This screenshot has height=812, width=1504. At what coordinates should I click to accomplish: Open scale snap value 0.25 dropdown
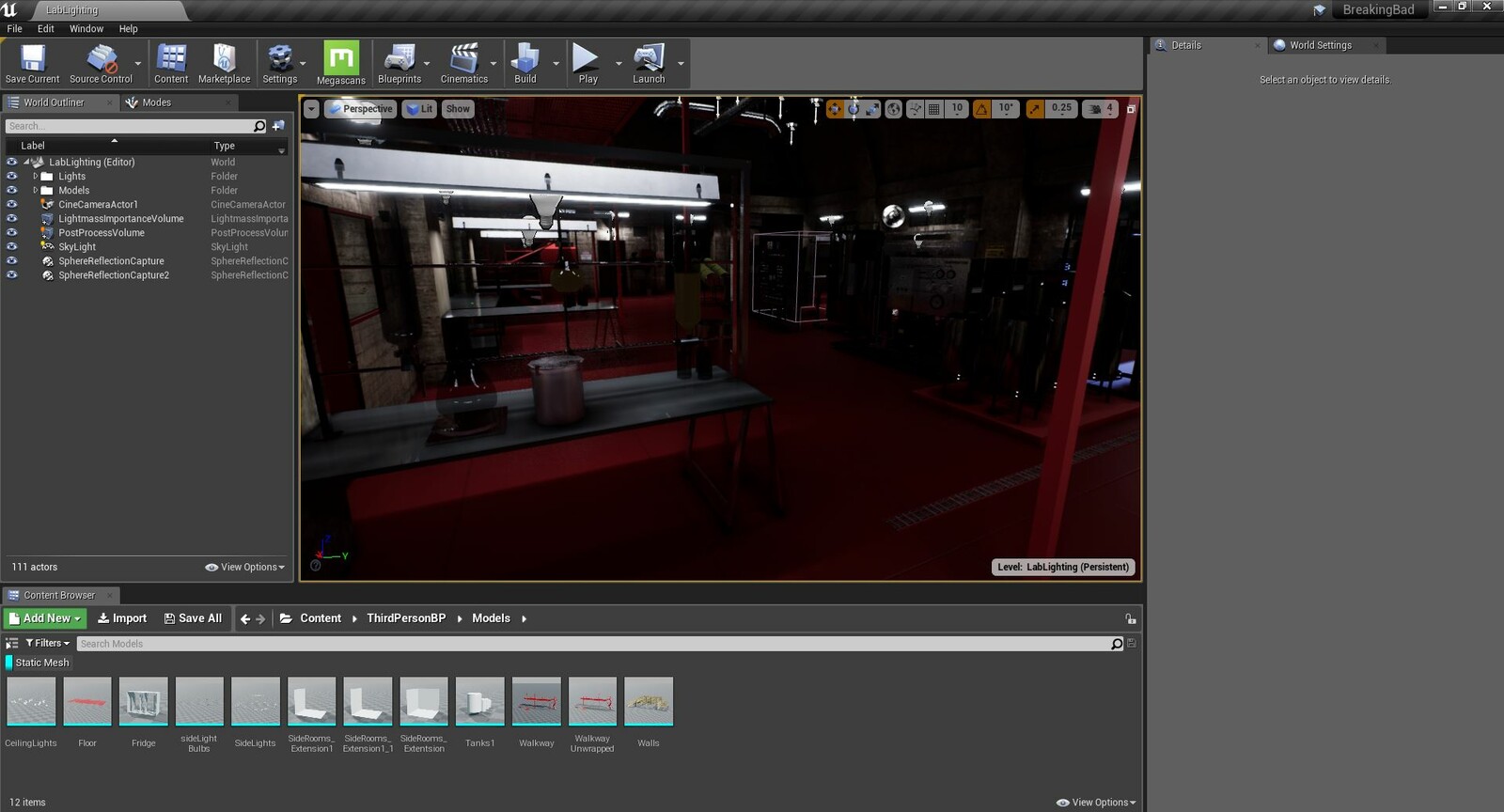pos(1061,109)
